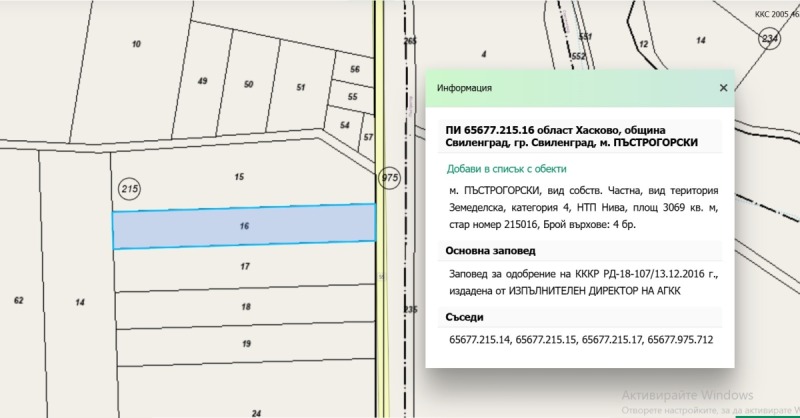Select parcel 51 on the map
The image size is (800, 418).
300,88
